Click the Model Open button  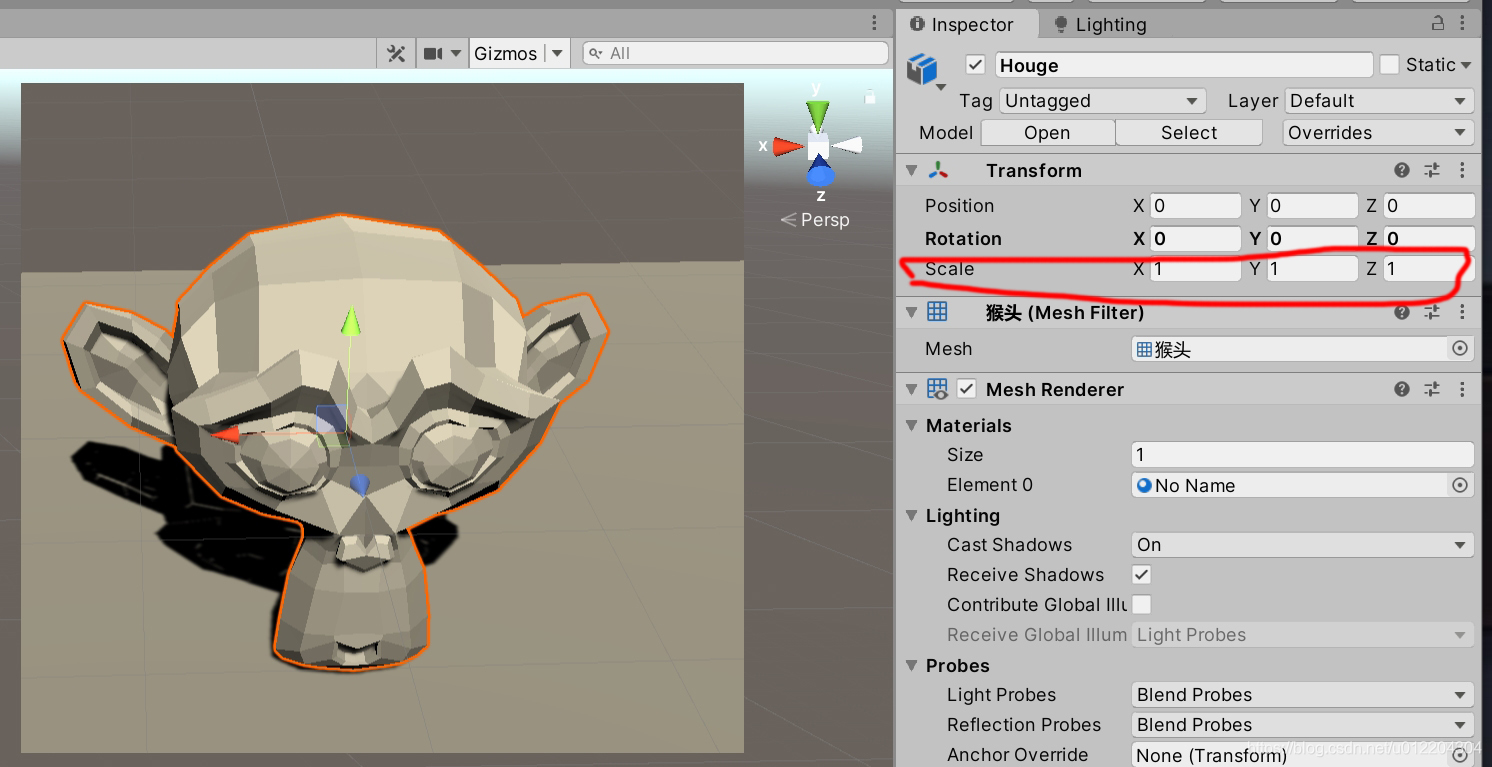point(1047,133)
